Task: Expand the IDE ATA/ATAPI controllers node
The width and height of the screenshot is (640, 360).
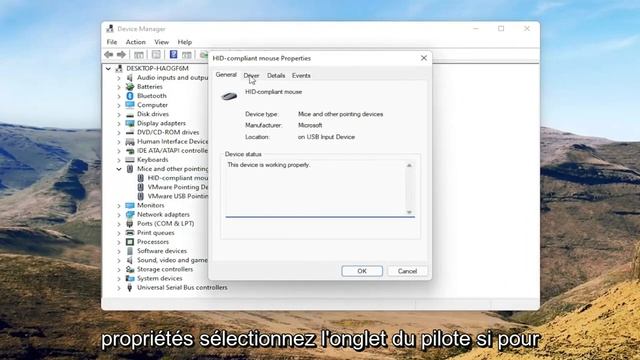Action: coord(119,151)
